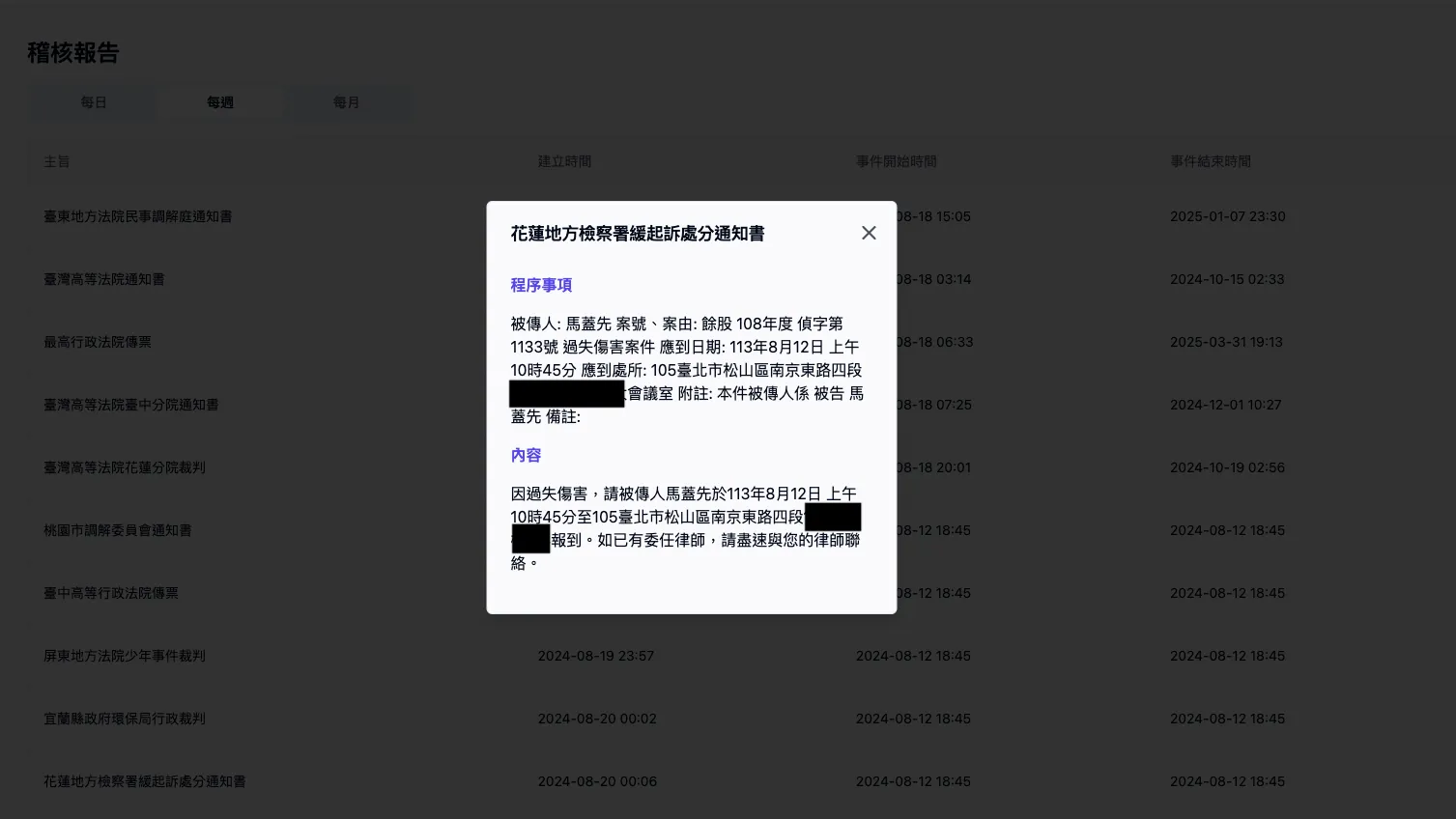Viewport: 1456px width, 819px height.
Task: Expand the 內容 section
Action: tap(526, 455)
